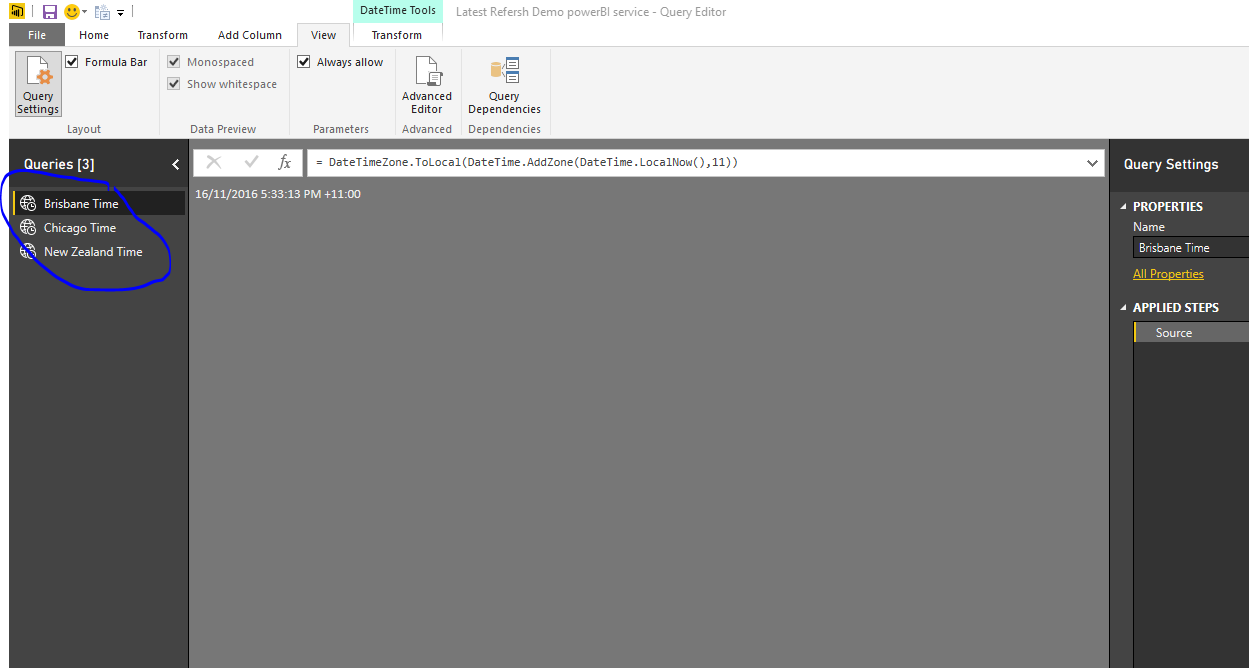Toggle the Always allow checkbox

304,62
